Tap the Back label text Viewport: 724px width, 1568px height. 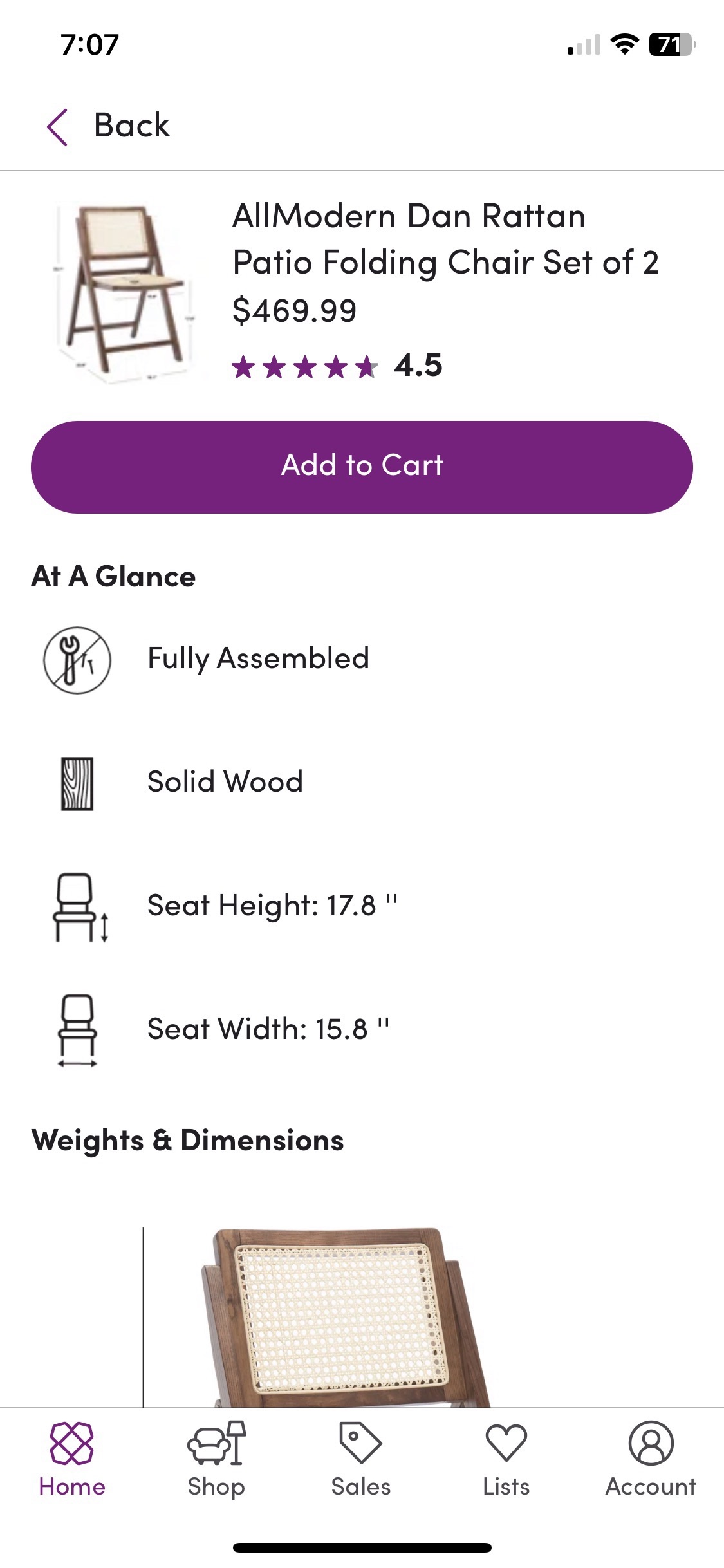click(x=132, y=126)
